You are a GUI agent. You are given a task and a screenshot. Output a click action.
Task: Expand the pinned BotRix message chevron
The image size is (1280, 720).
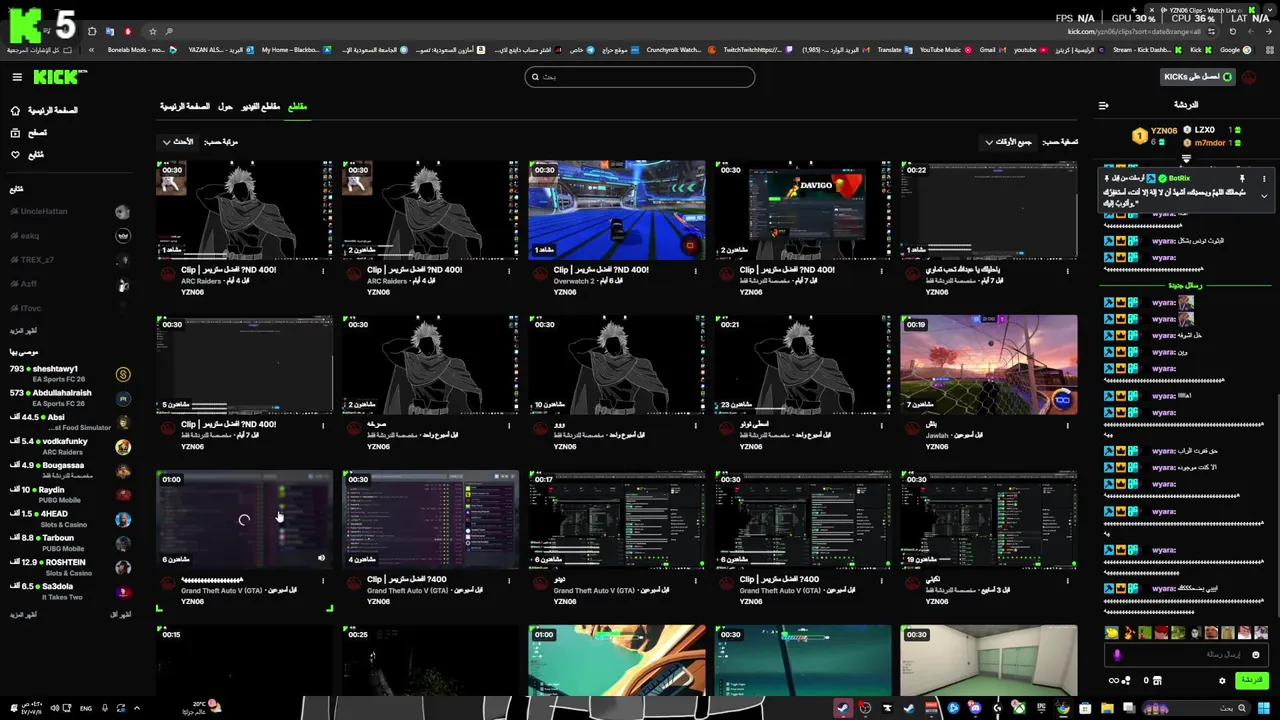click(x=1264, y=196)
